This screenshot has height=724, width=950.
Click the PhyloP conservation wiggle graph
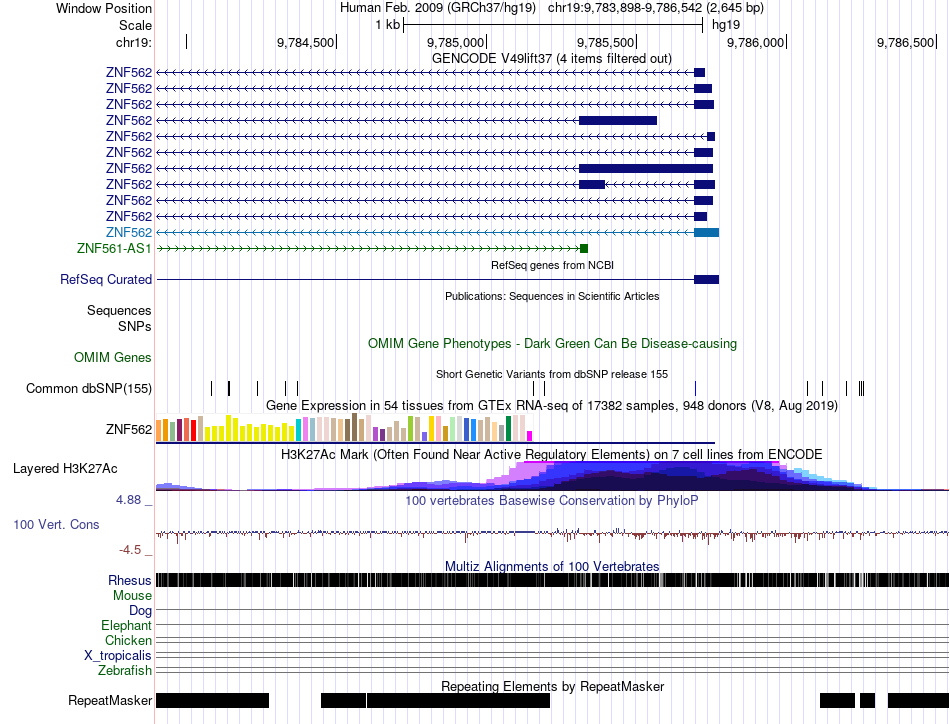(x=552, y=534)
